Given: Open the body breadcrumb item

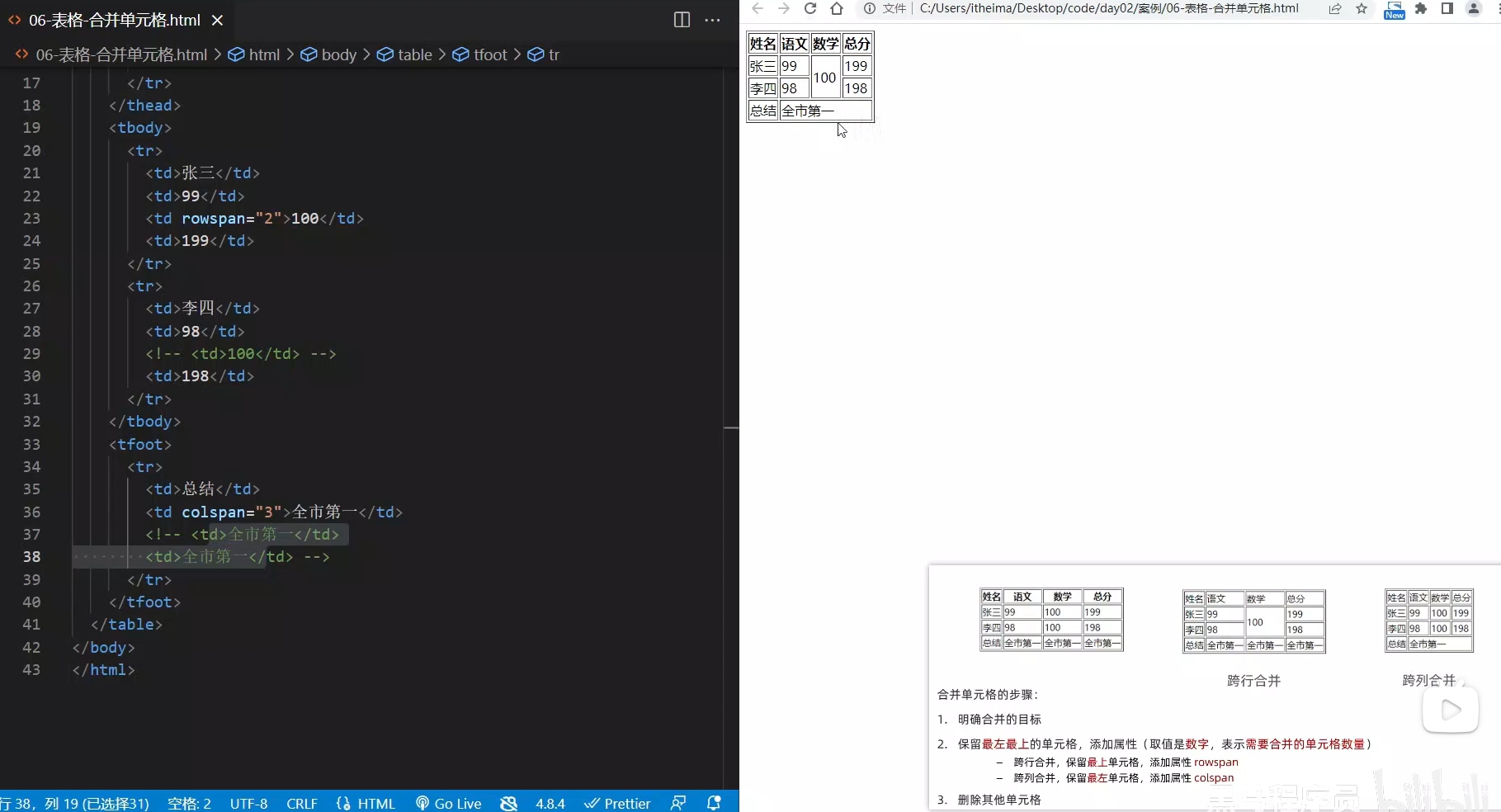Looking at the screenshot, I should 328,54.
